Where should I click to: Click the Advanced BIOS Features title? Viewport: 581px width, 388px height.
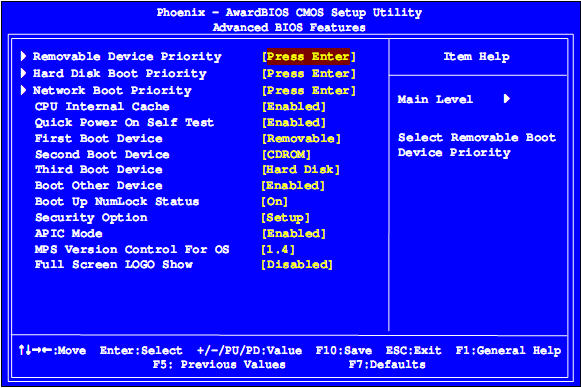[x=289, y=27]
